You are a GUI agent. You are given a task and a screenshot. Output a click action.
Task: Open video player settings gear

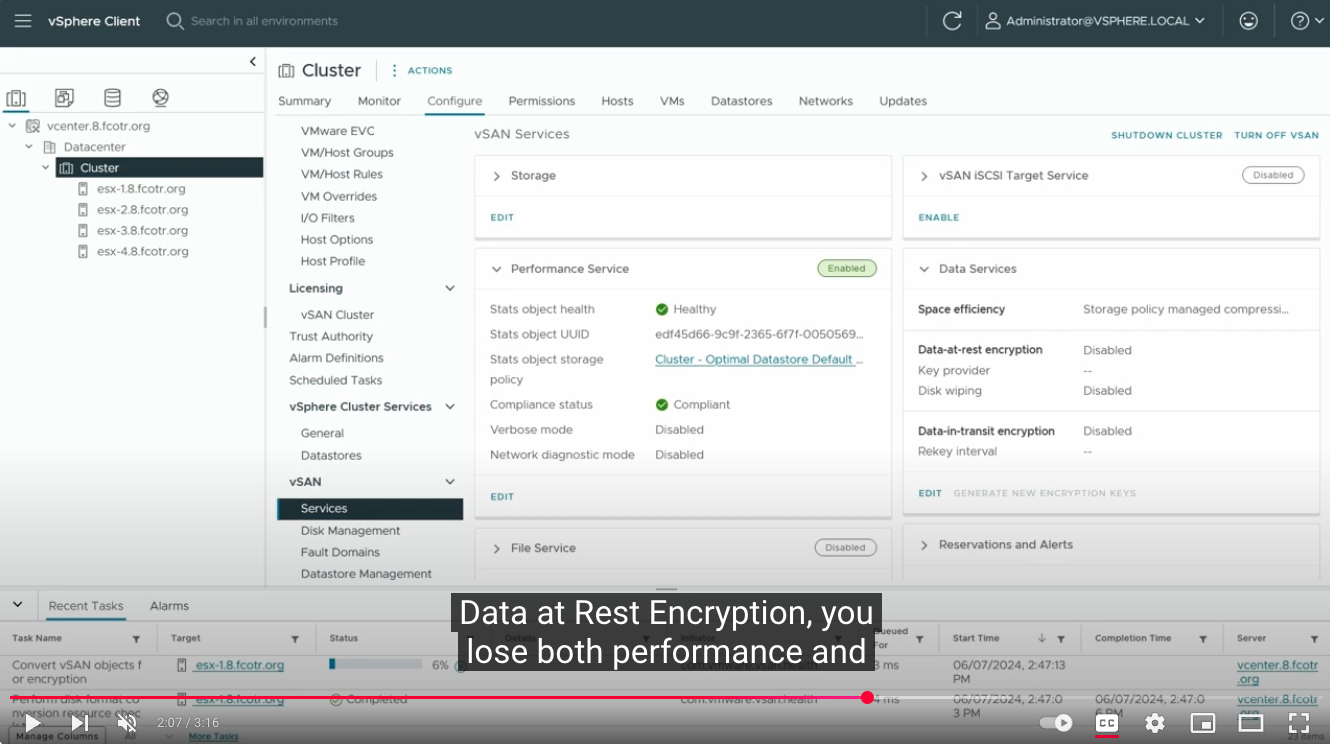(x=1155, y=723)
